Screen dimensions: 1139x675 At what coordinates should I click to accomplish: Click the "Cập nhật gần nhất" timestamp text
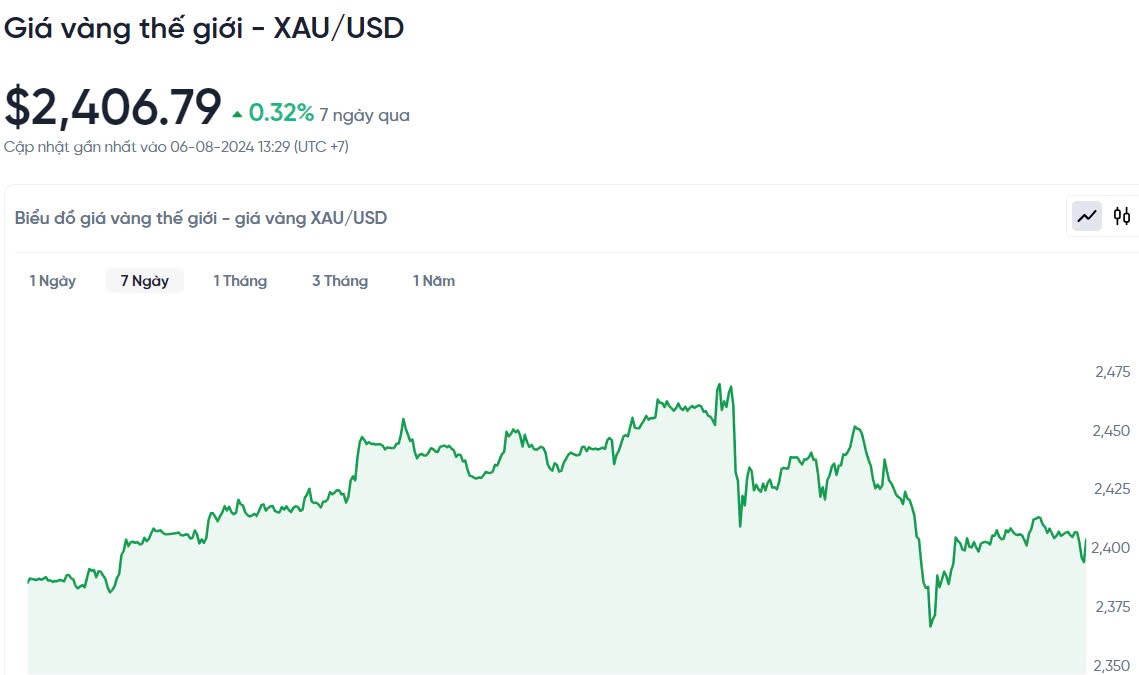coord(176,147)
